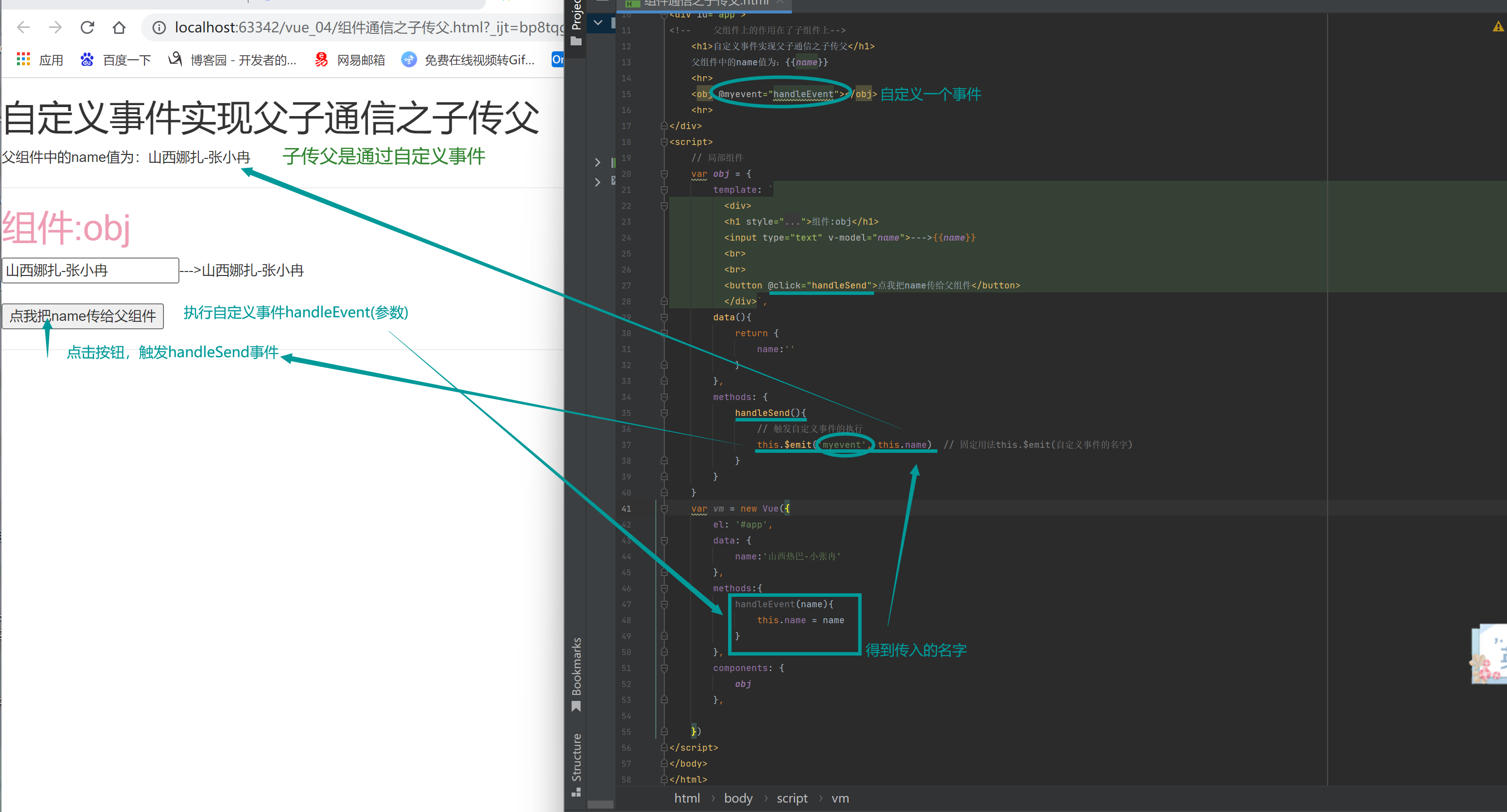Click the name text input field

coord(90,271)
